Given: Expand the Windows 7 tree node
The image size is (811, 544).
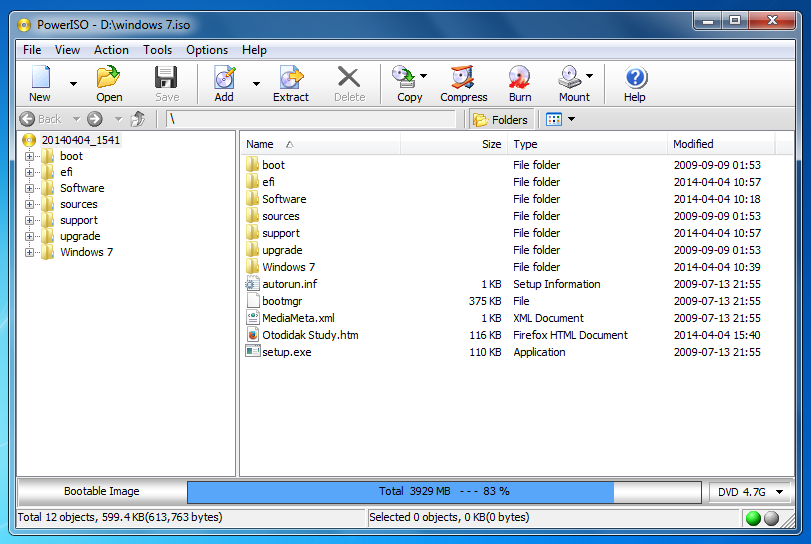Looking at the screenshot, I should (x=29, y=252).
